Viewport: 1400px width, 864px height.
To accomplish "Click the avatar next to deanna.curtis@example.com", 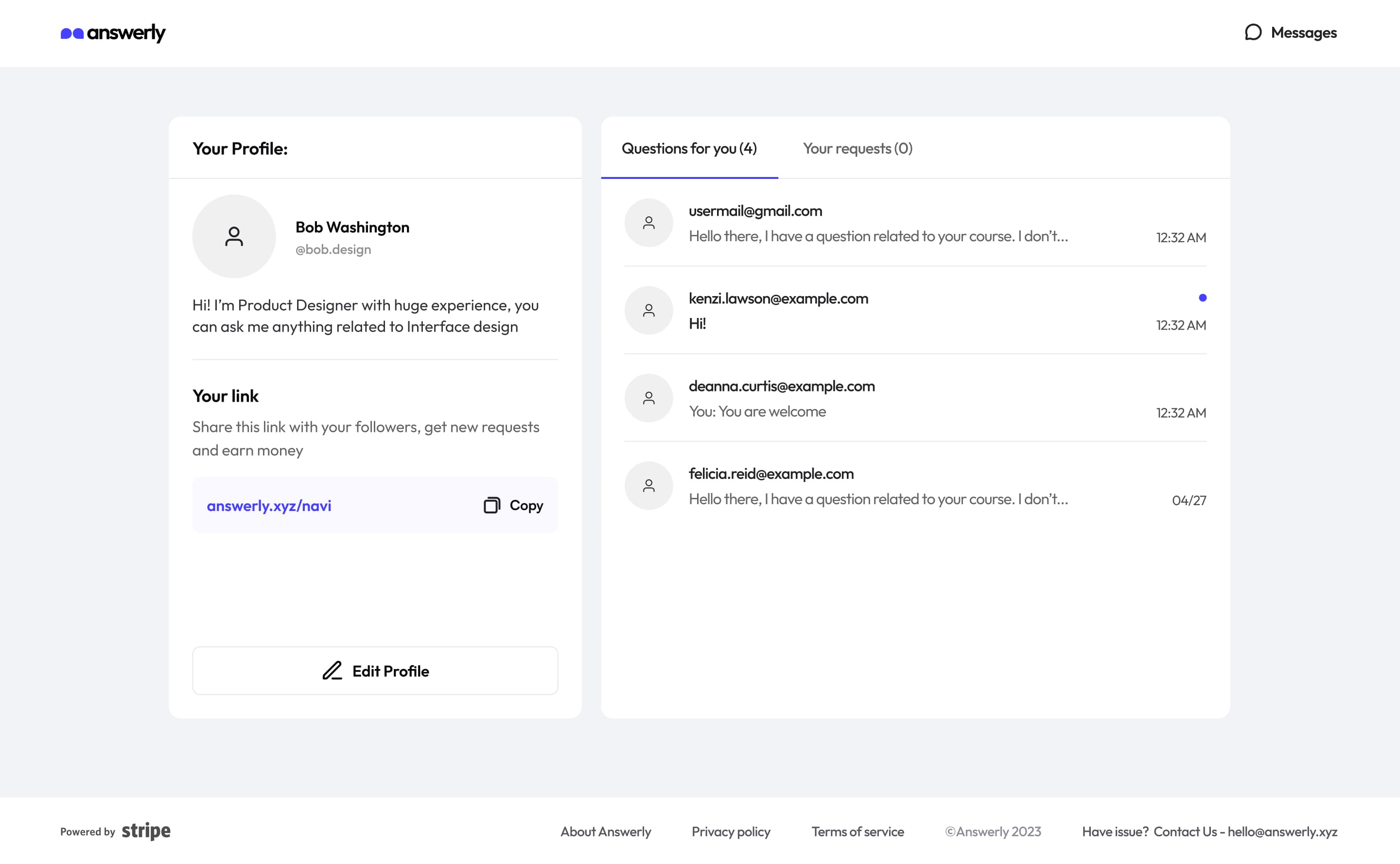I will tap(649, 398).
